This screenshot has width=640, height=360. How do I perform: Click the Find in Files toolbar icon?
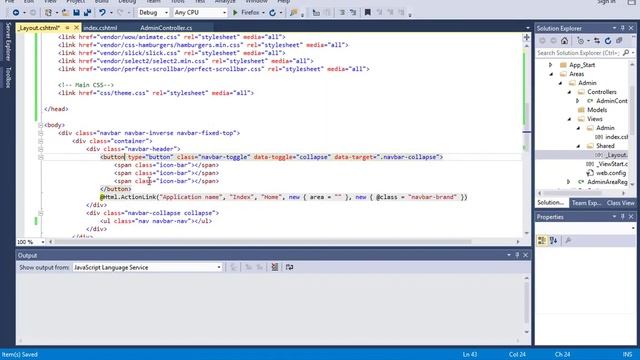pos(293,13)
